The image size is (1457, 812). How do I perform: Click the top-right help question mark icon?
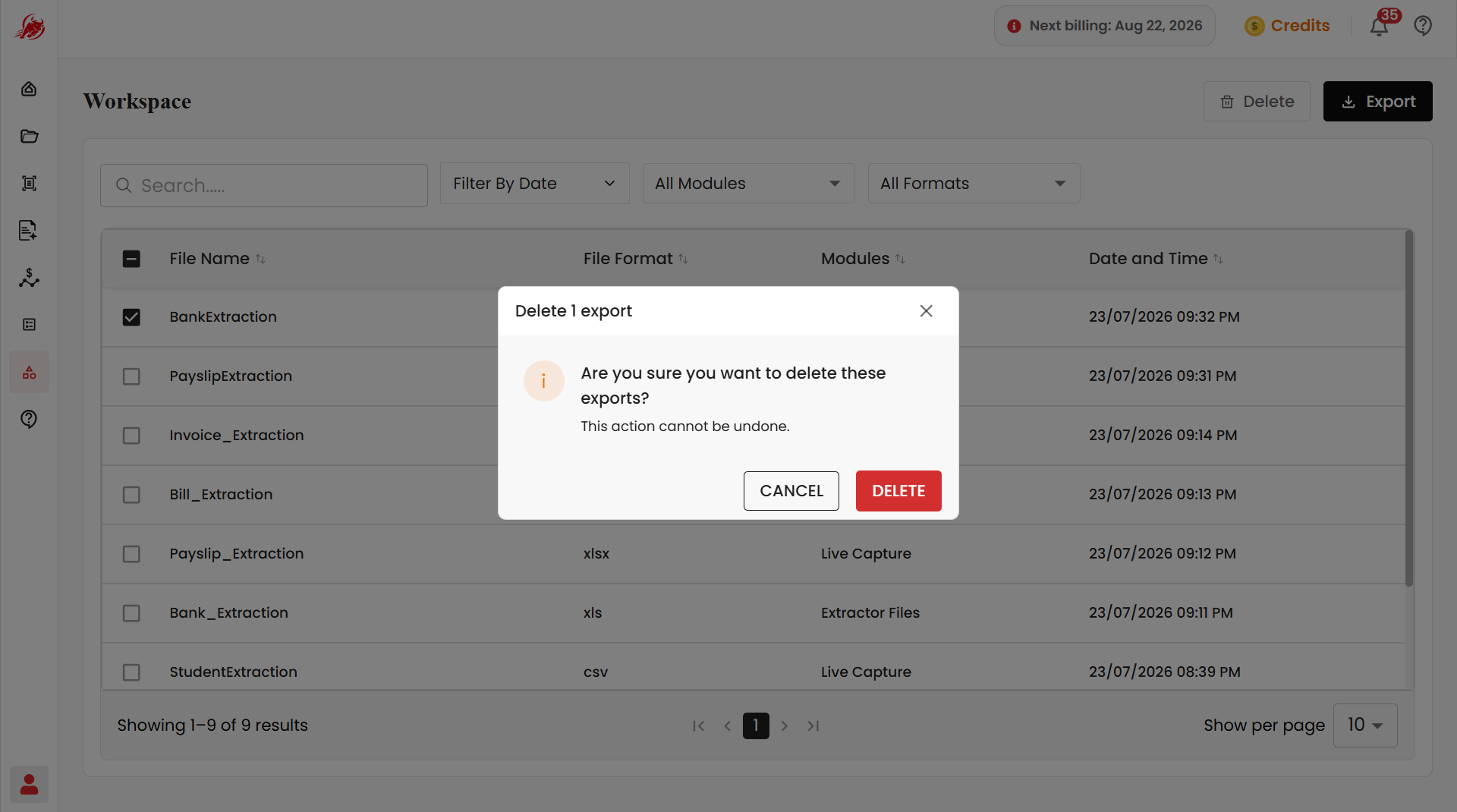pos(1423,26)
